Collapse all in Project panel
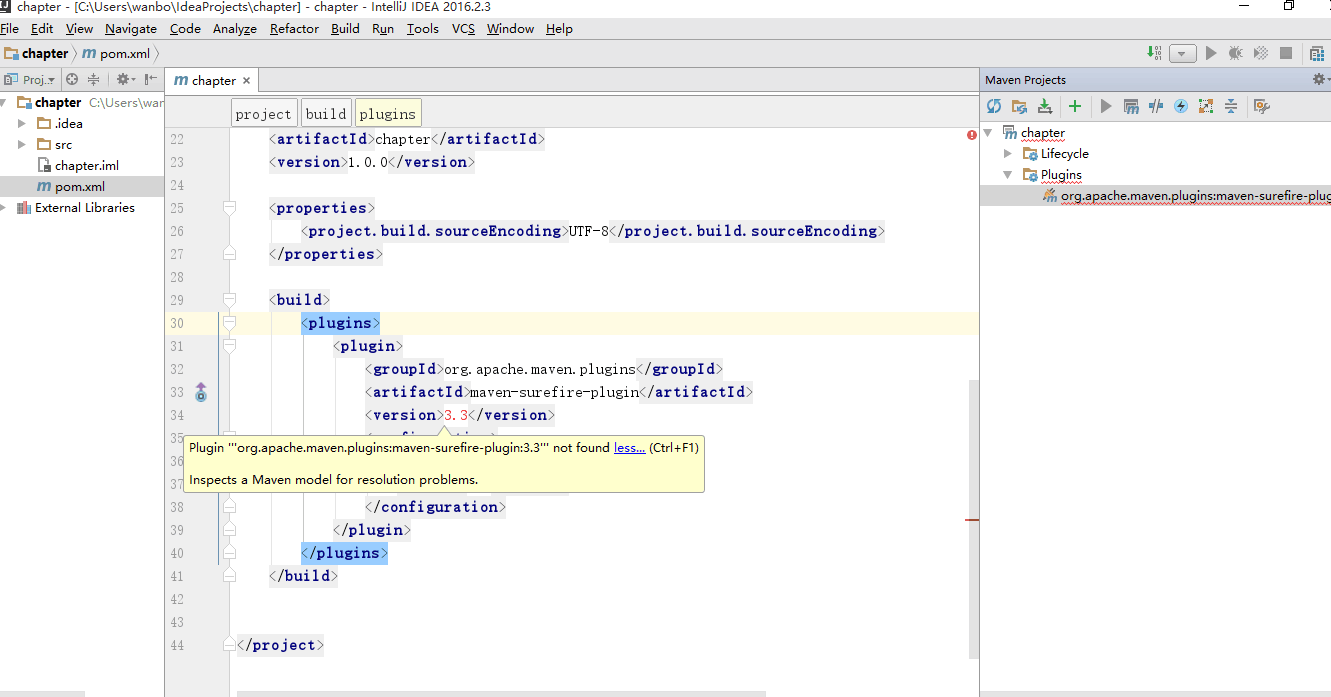 click(93, 80)
